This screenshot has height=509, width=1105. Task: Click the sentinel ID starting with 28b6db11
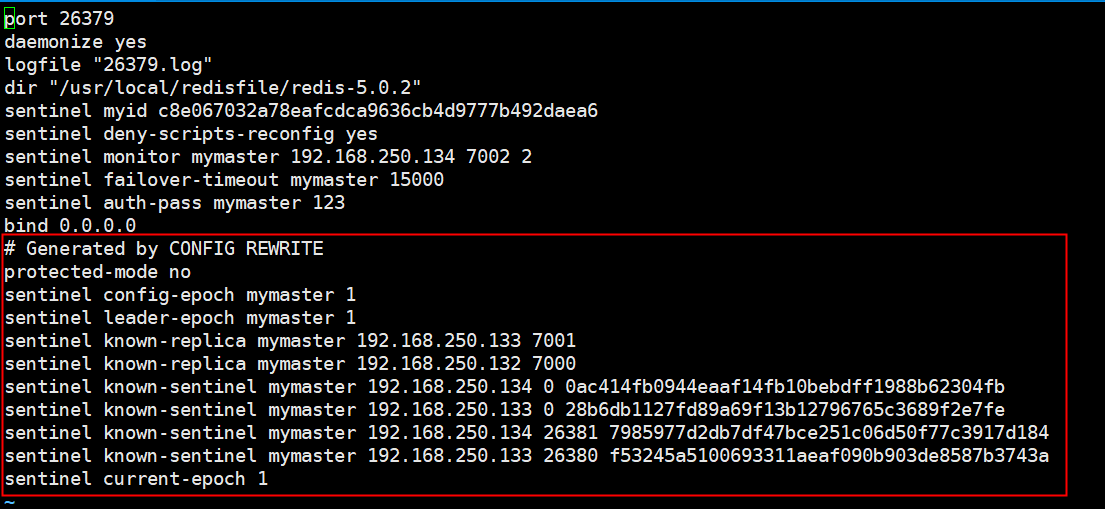coord(785,410)
